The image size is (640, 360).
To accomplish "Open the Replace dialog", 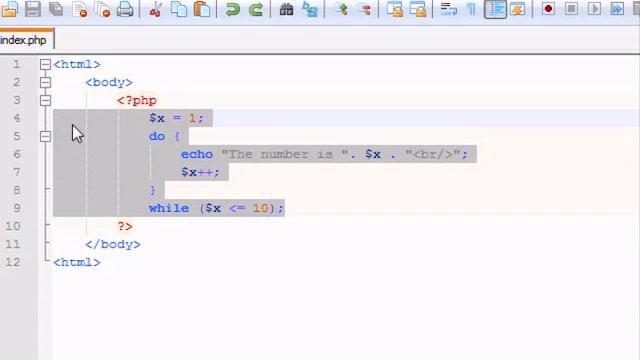I will (310, 9).
